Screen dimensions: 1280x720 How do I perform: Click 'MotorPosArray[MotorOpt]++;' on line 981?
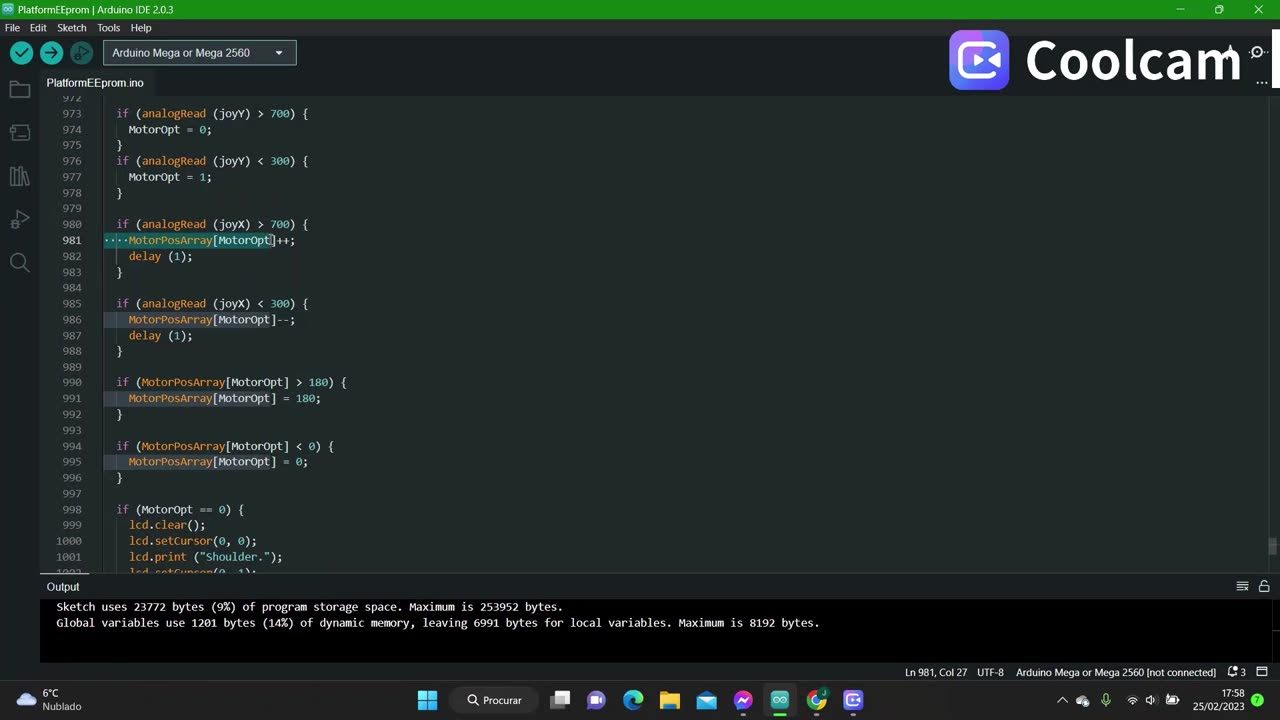[x=212, y=240]
